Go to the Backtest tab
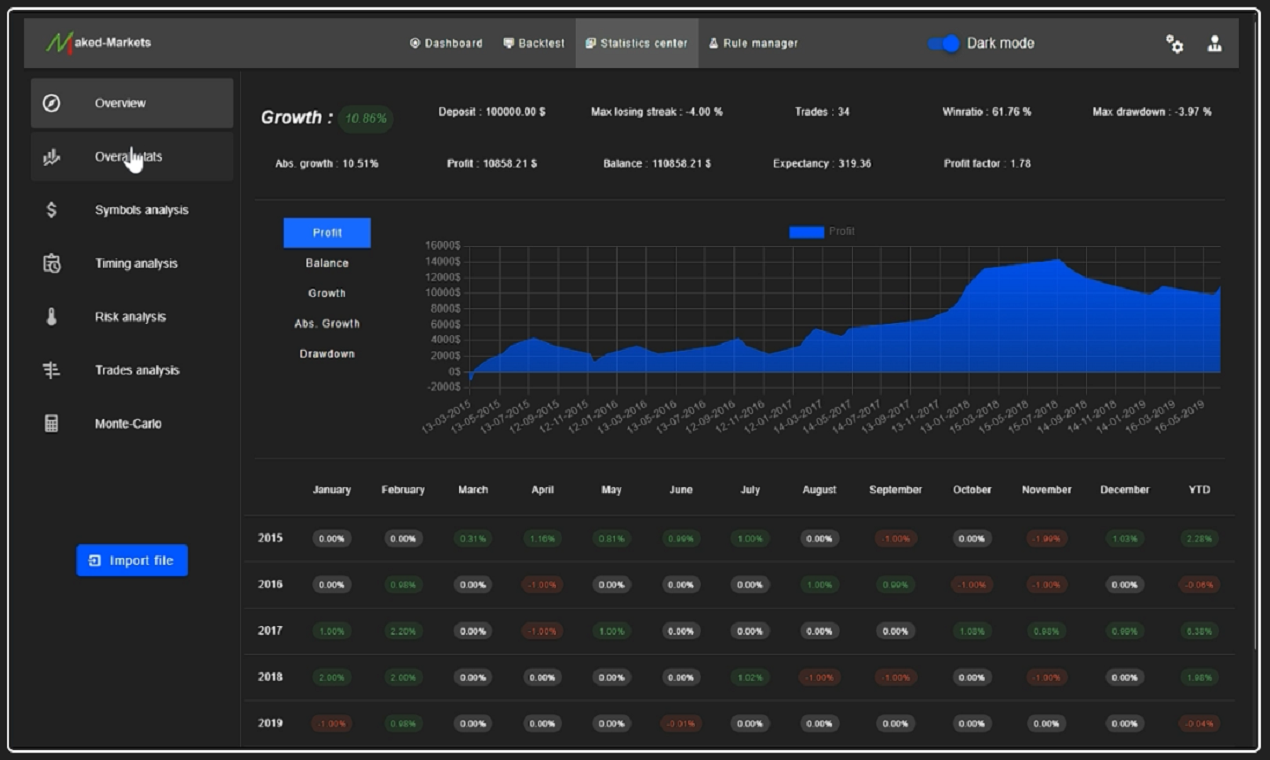Image resolution: width=1270 pixels, height=760 pixels. tap(534, 43)
